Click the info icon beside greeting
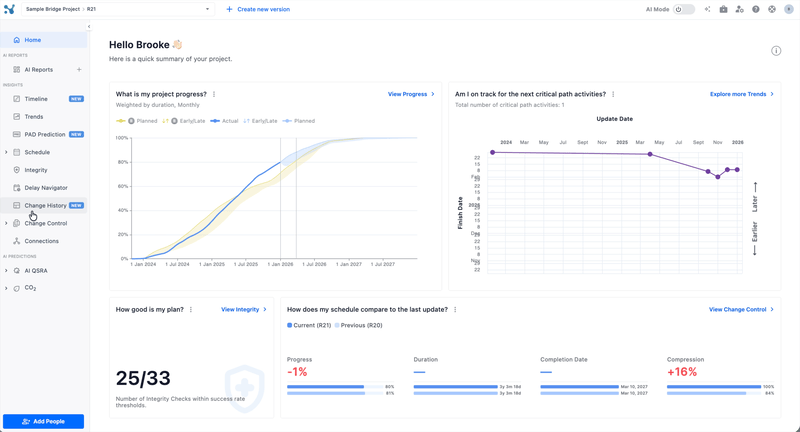The height and width of the screenshot is (432, 800). tap(776, 51)
